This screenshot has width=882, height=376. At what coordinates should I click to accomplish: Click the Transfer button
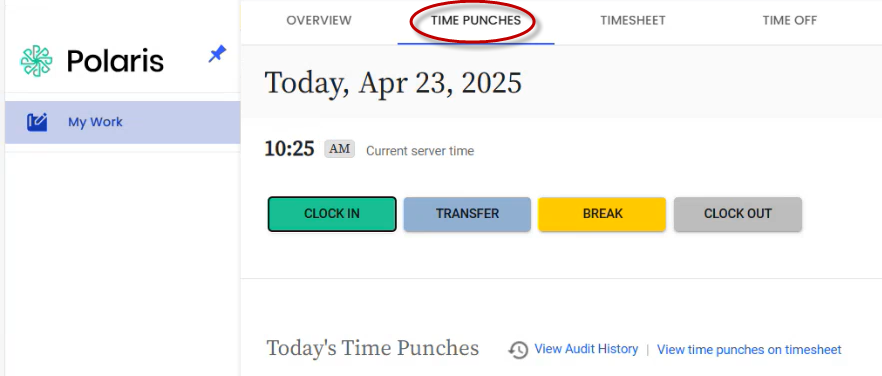[467, 214]
